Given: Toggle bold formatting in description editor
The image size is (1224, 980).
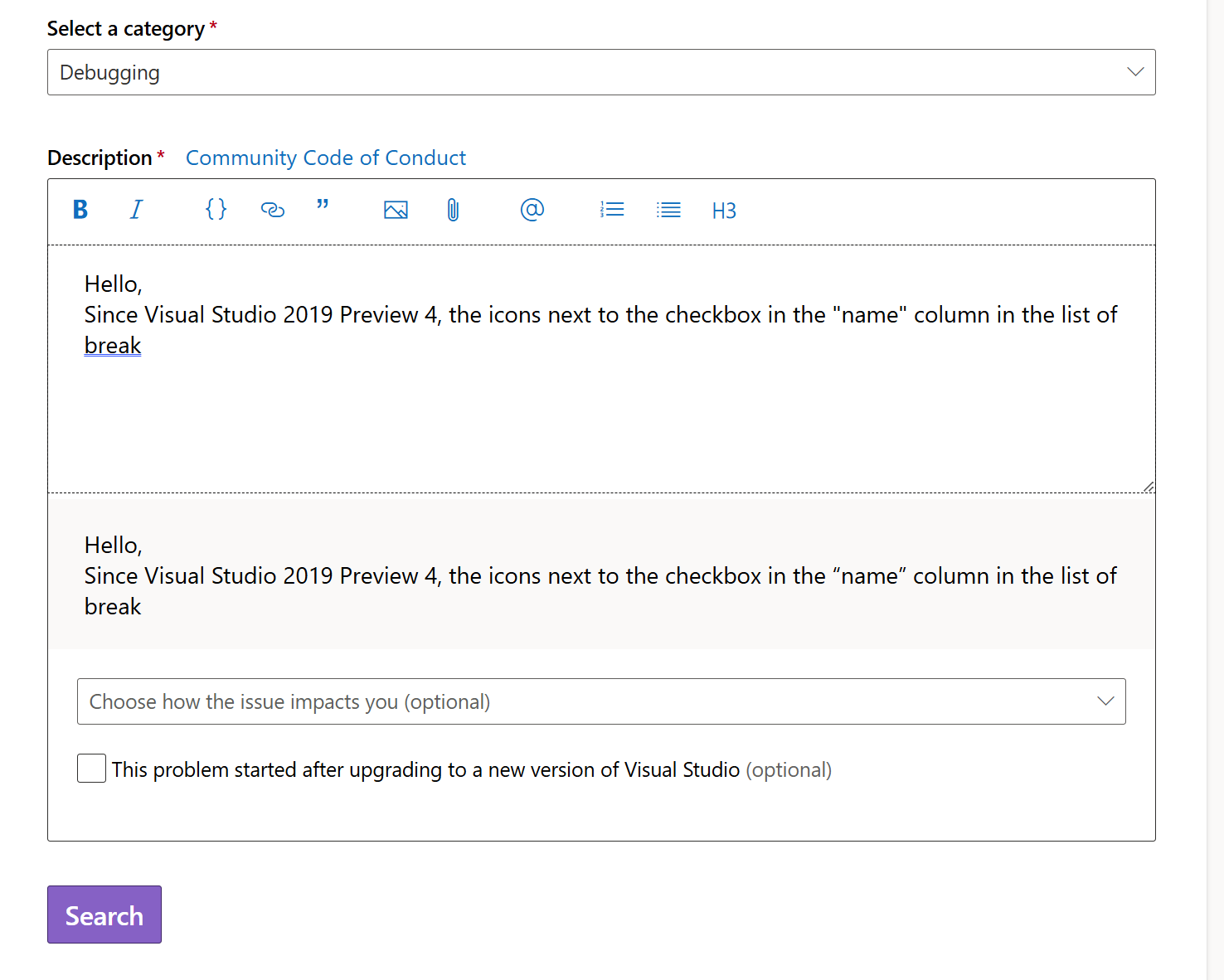Looking at the screenshot, I should 80,210.
